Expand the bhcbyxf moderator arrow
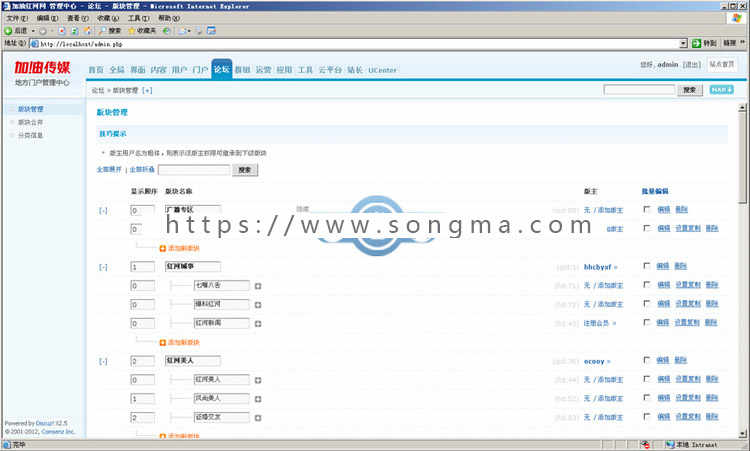Screen dimensions: 750x451 616,267
